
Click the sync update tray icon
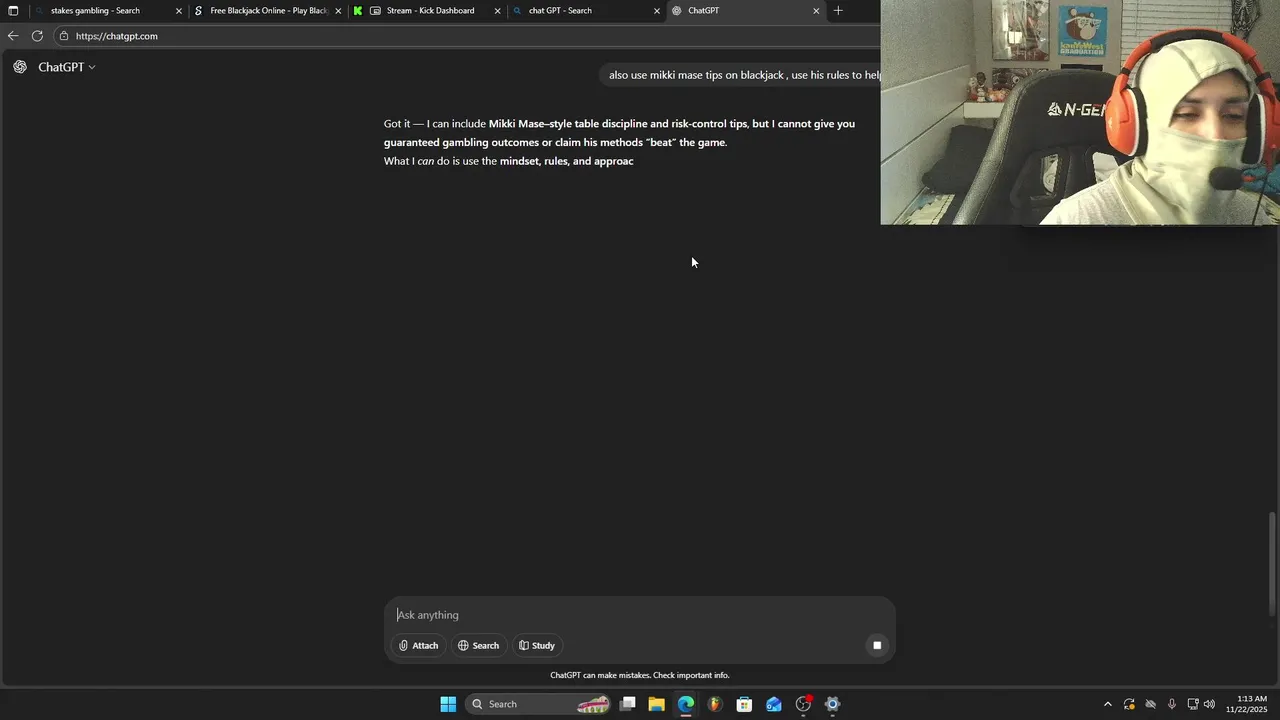pos(1129,704)
